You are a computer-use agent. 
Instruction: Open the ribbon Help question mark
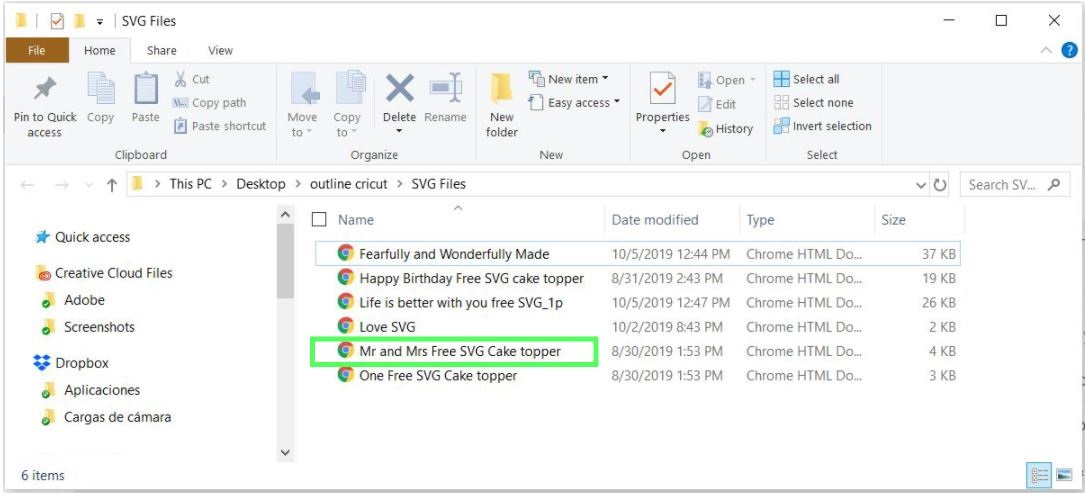(x=1069, y=50)
